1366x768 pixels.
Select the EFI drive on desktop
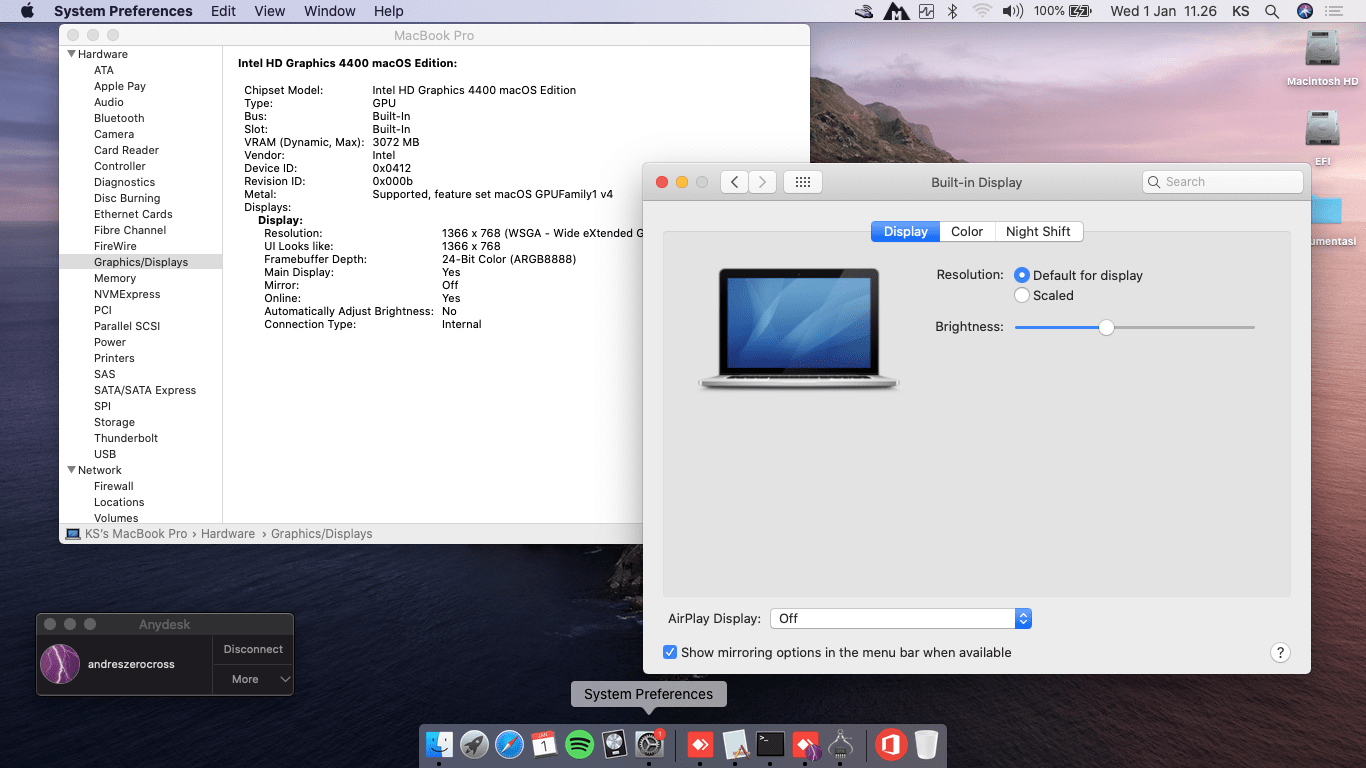pyautogui.click(x=1322, y=129)
